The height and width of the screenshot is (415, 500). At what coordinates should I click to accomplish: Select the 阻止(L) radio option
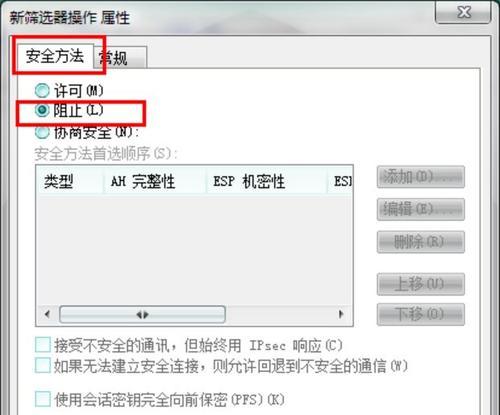click(x=42, y=110)
